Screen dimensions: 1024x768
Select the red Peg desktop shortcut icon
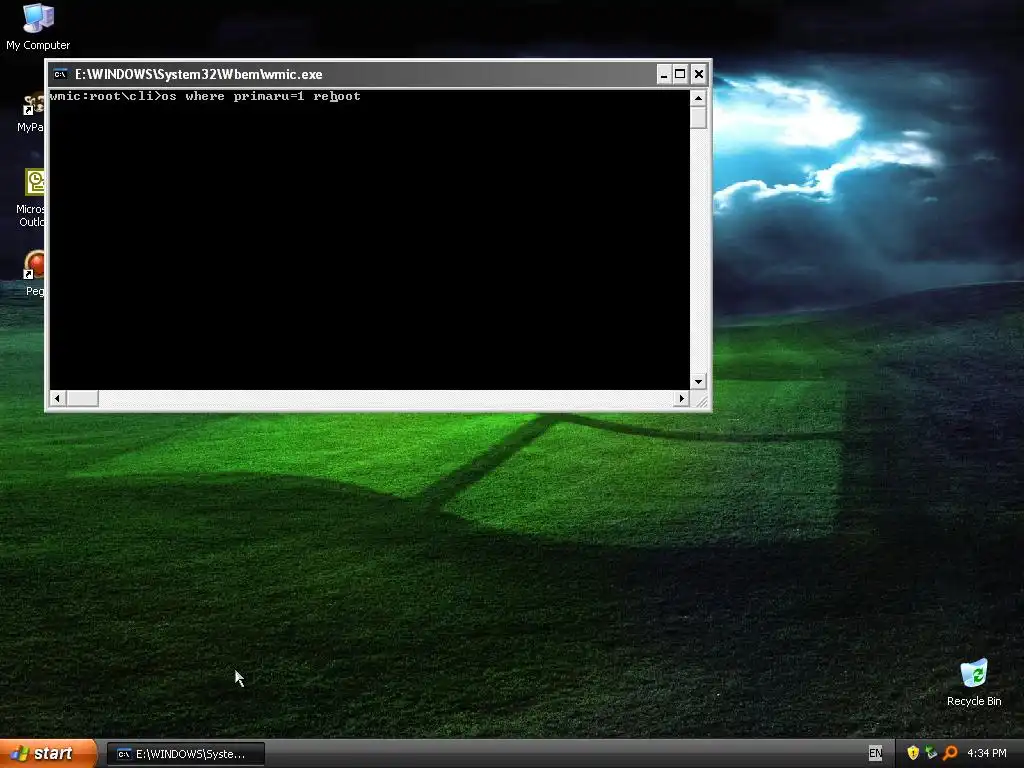click(35, 273)
